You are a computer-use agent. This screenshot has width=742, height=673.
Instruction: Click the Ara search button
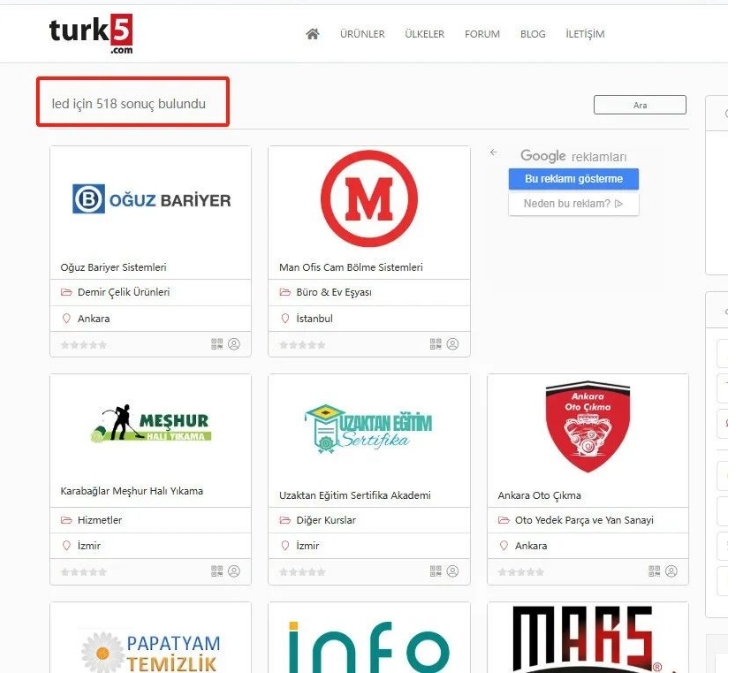pos(640,105)
